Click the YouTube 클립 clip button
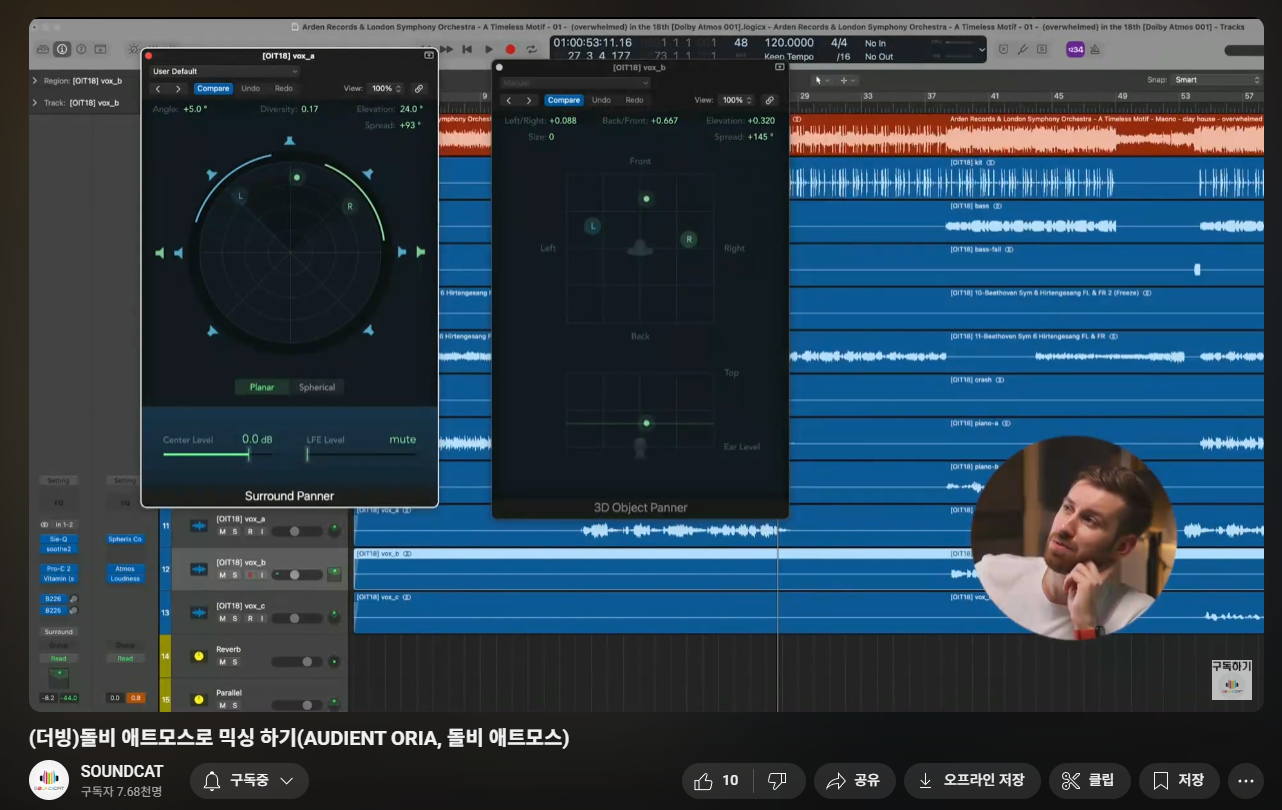 tap(1088, 781)
